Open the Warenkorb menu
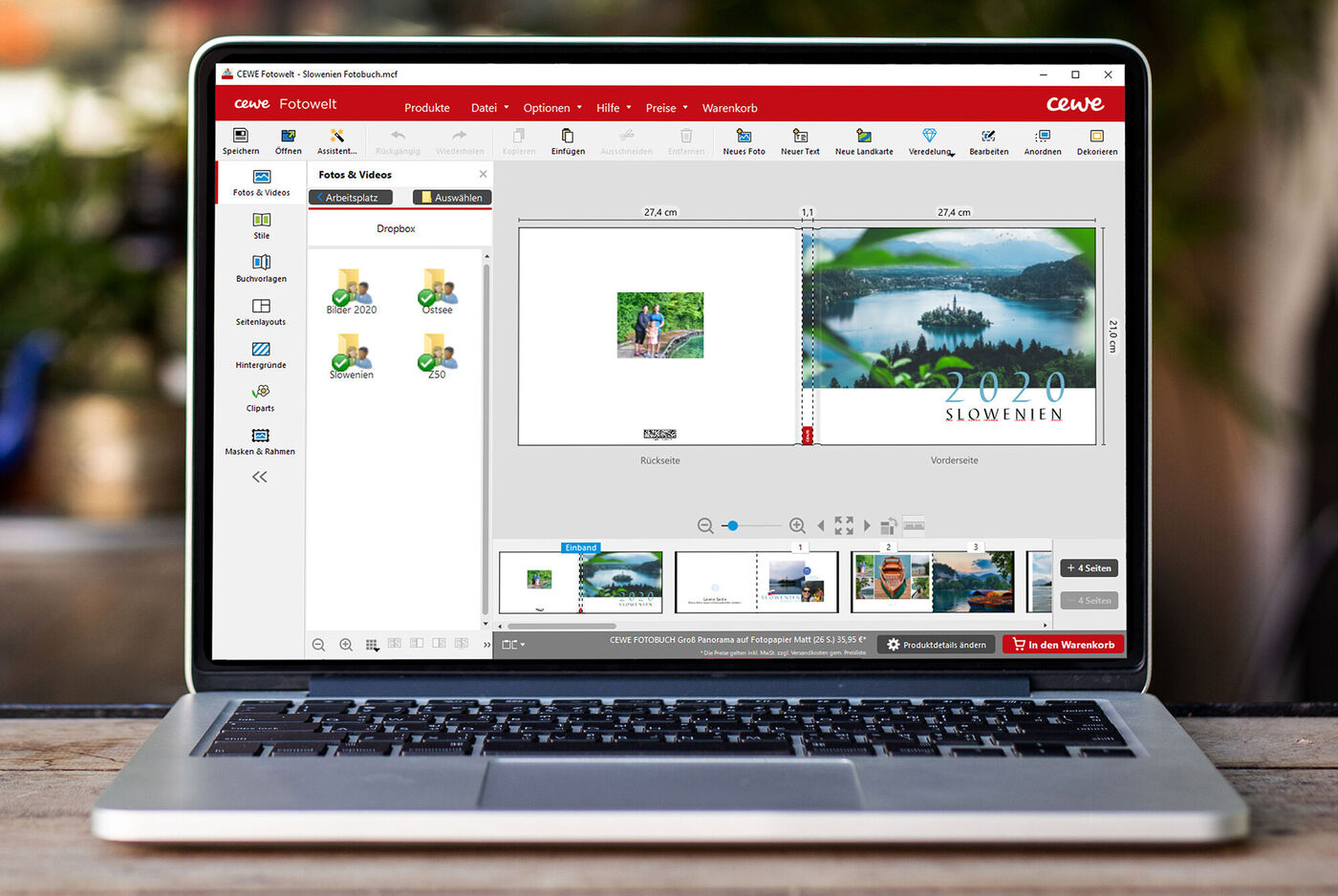Image resolution: width=1338 pixels, height=896 pixels. [729, 108]
